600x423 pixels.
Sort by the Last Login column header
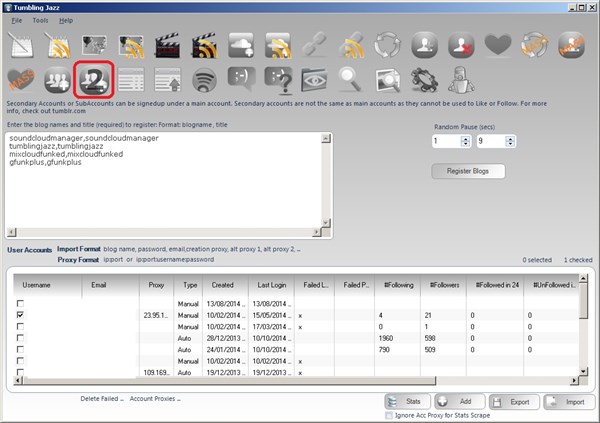pyautogui.click(x=271, y=285)
